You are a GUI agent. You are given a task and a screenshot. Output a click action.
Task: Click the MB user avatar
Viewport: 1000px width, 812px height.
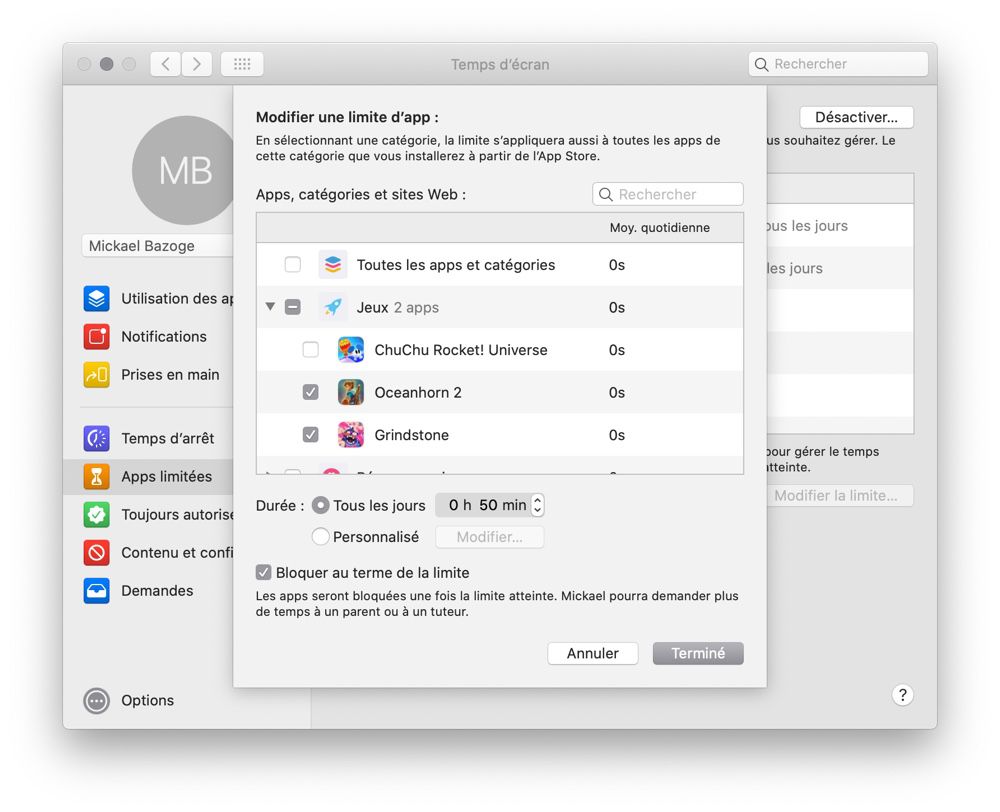[185, 170]
